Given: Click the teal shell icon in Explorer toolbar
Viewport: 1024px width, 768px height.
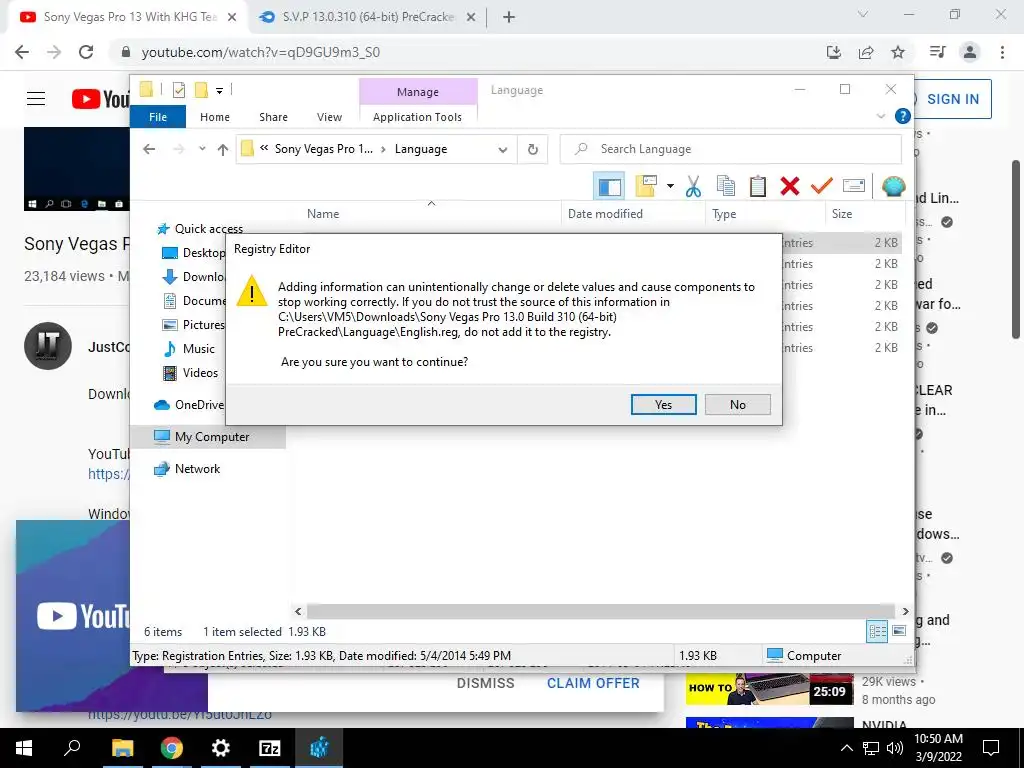Looking at the screenshot, I should (x=893, y=186).
